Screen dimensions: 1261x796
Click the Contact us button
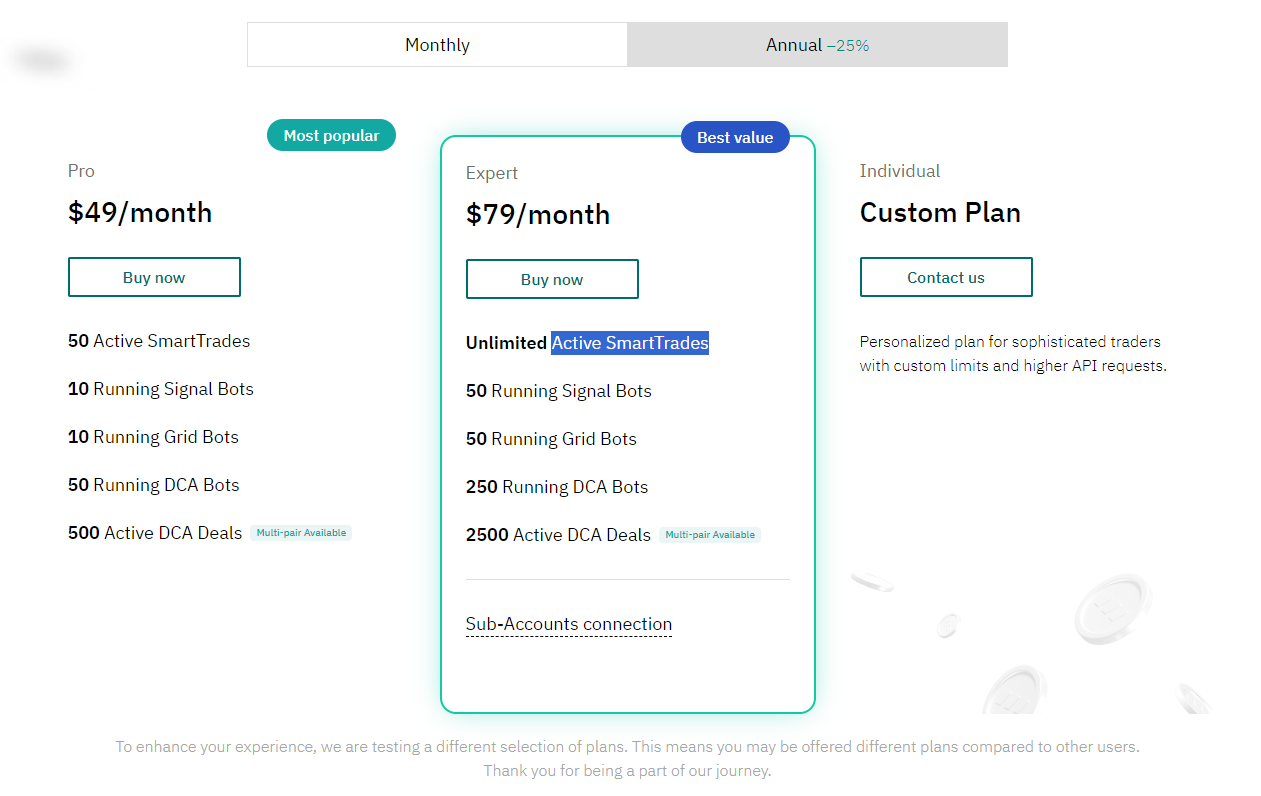(x=945, y=278)
